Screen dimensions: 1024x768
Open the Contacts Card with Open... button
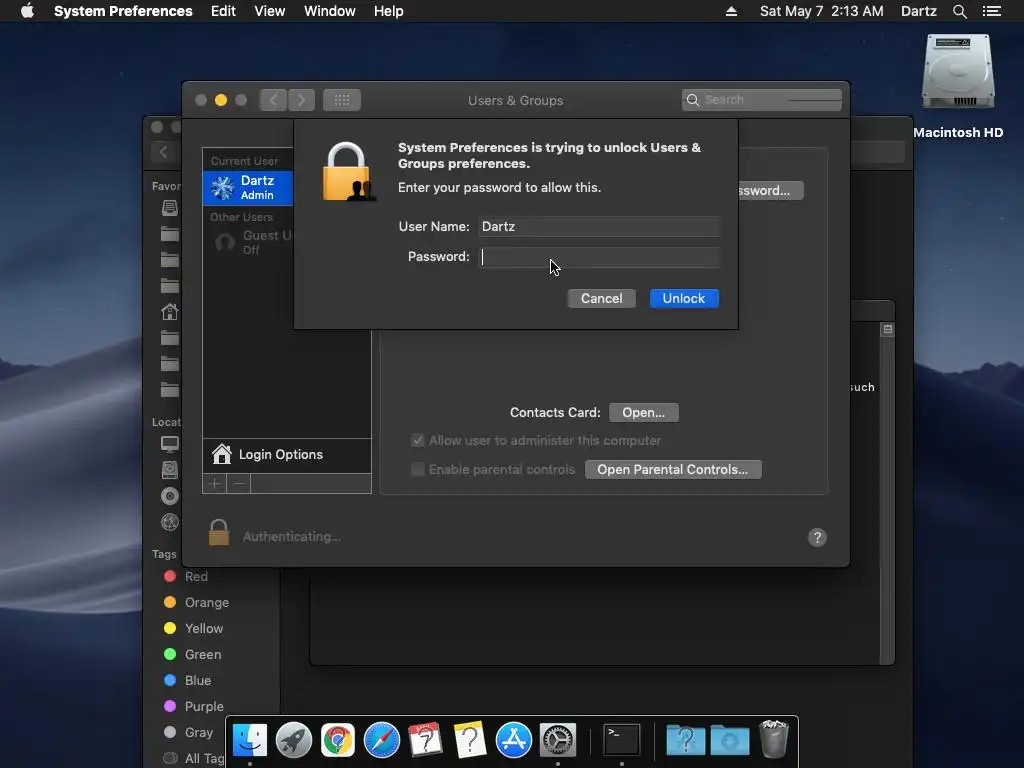pos(643,413)
